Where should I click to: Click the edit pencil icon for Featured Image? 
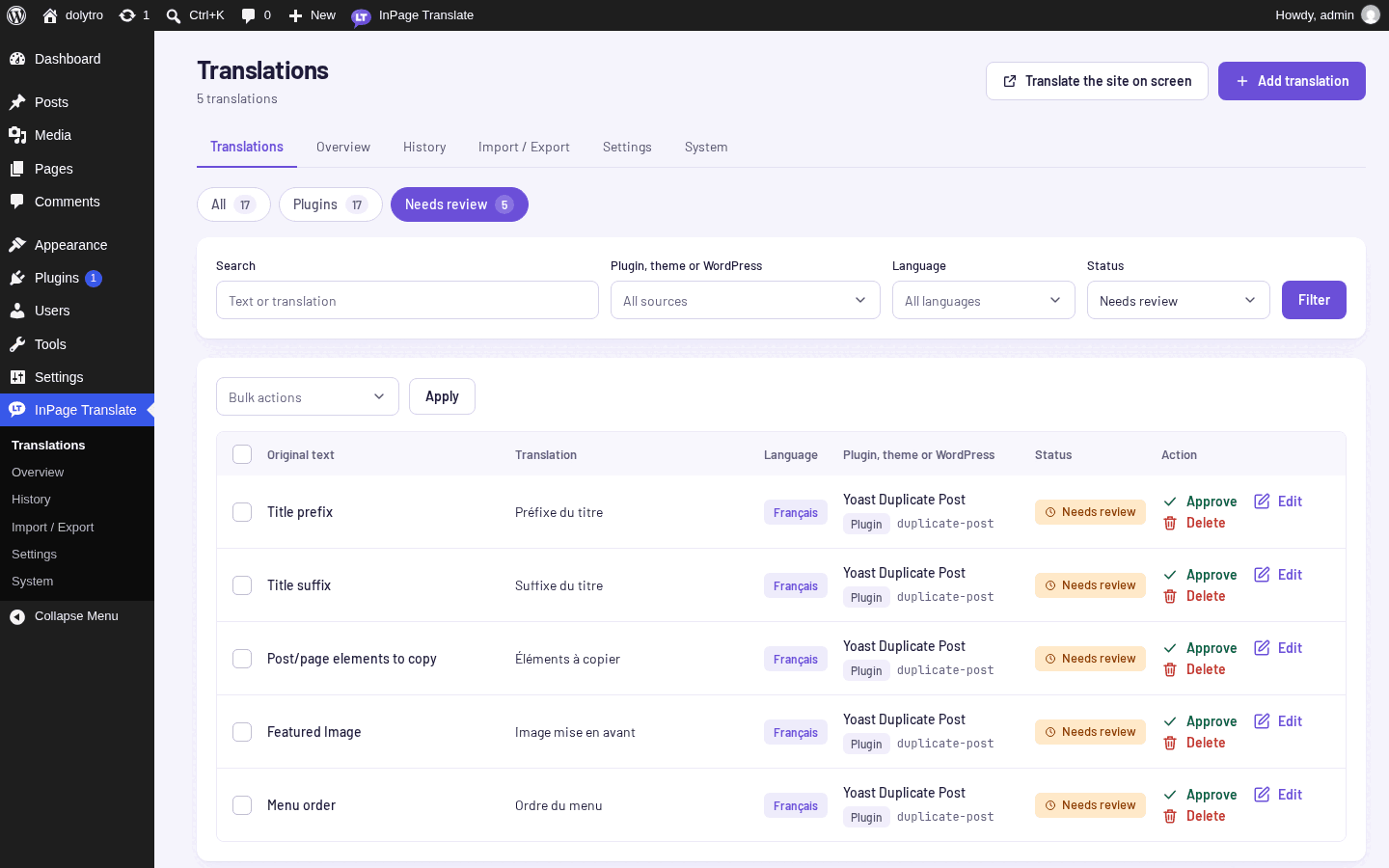tap(1262, 721)
